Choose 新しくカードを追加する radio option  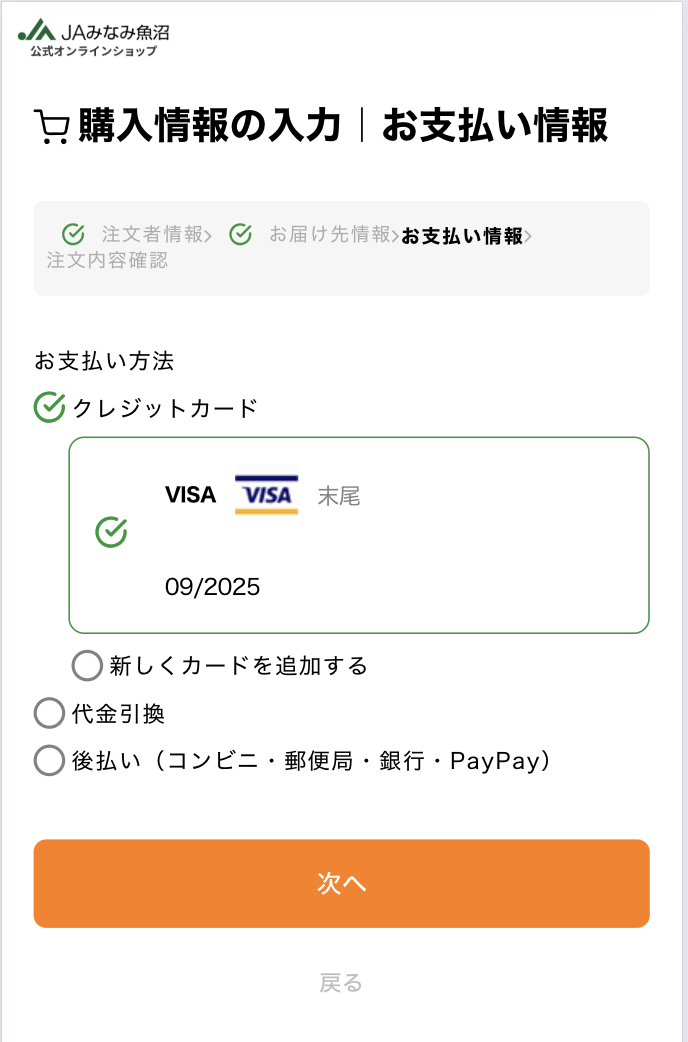(88, 665)
